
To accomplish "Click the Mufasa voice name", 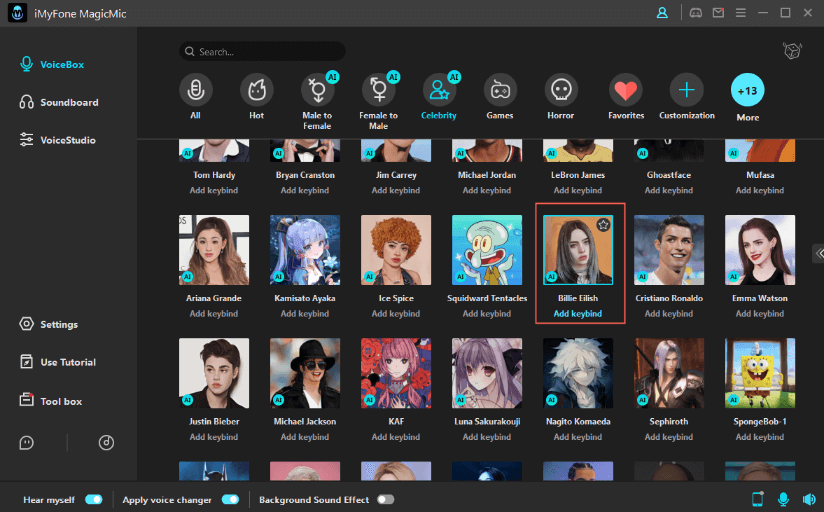I will [x=760, y=175].
